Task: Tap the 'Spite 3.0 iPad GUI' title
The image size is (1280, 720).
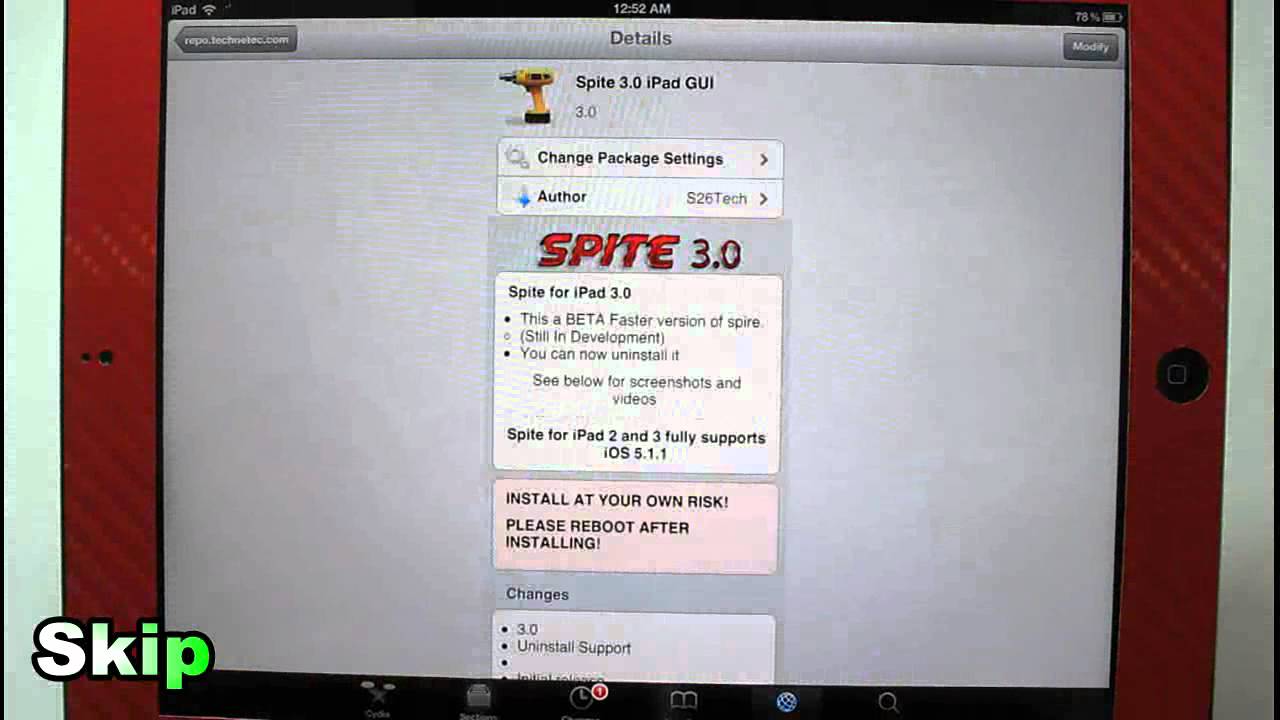Action: 645,83
